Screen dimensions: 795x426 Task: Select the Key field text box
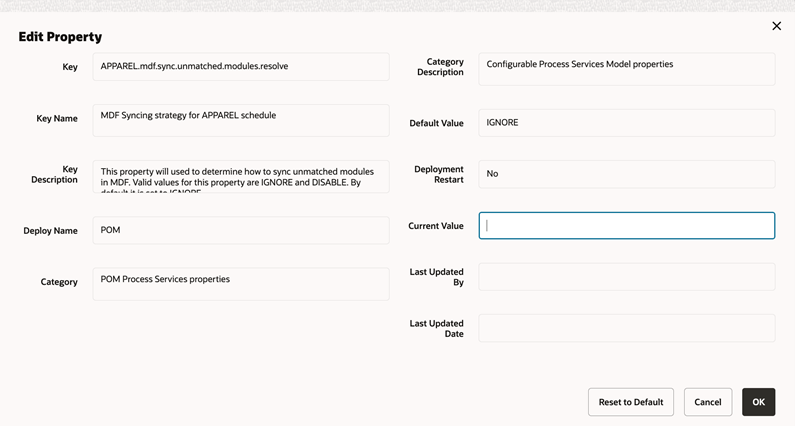point(241,67)
